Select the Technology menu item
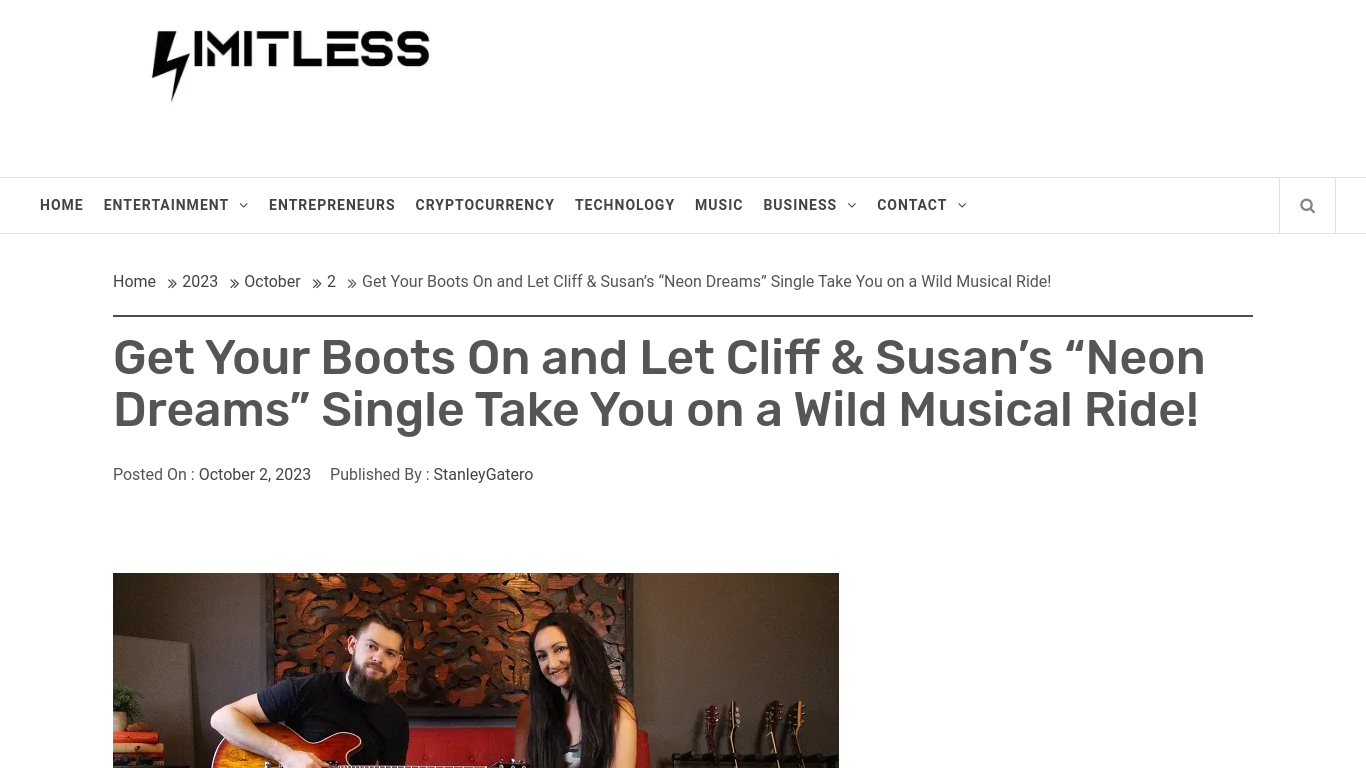This screenshot has height=768, width=1366. [x=625, y=205]
